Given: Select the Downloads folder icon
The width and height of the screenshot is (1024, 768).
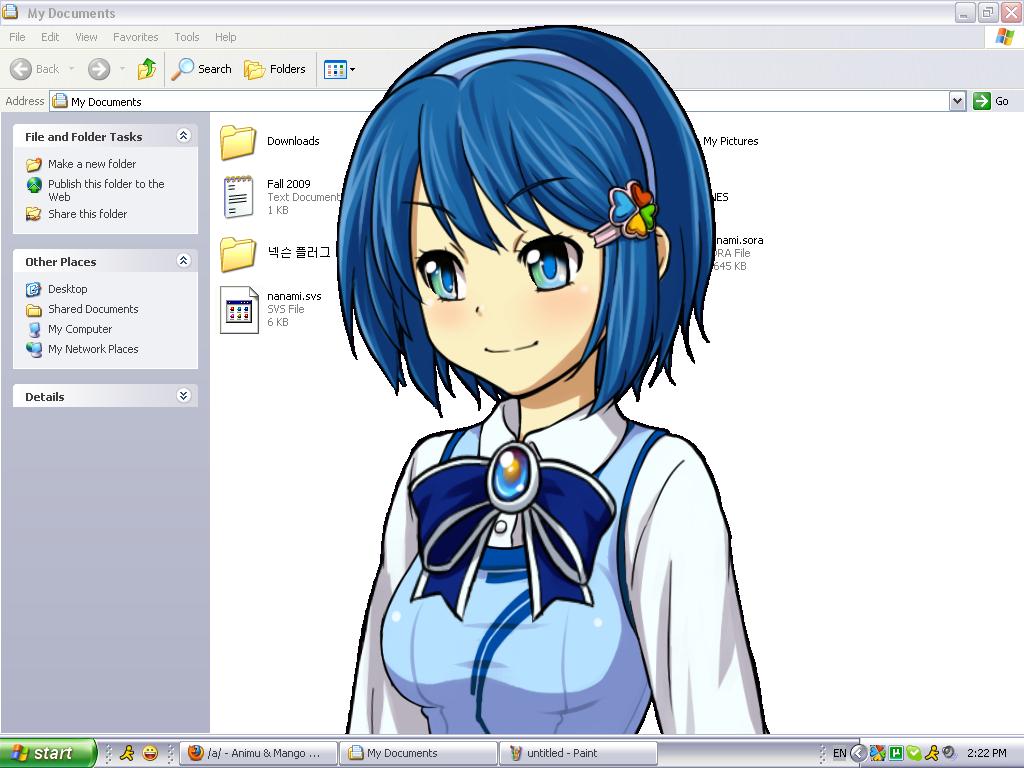Looking at the screenshot, I should [x=238, y=142].
